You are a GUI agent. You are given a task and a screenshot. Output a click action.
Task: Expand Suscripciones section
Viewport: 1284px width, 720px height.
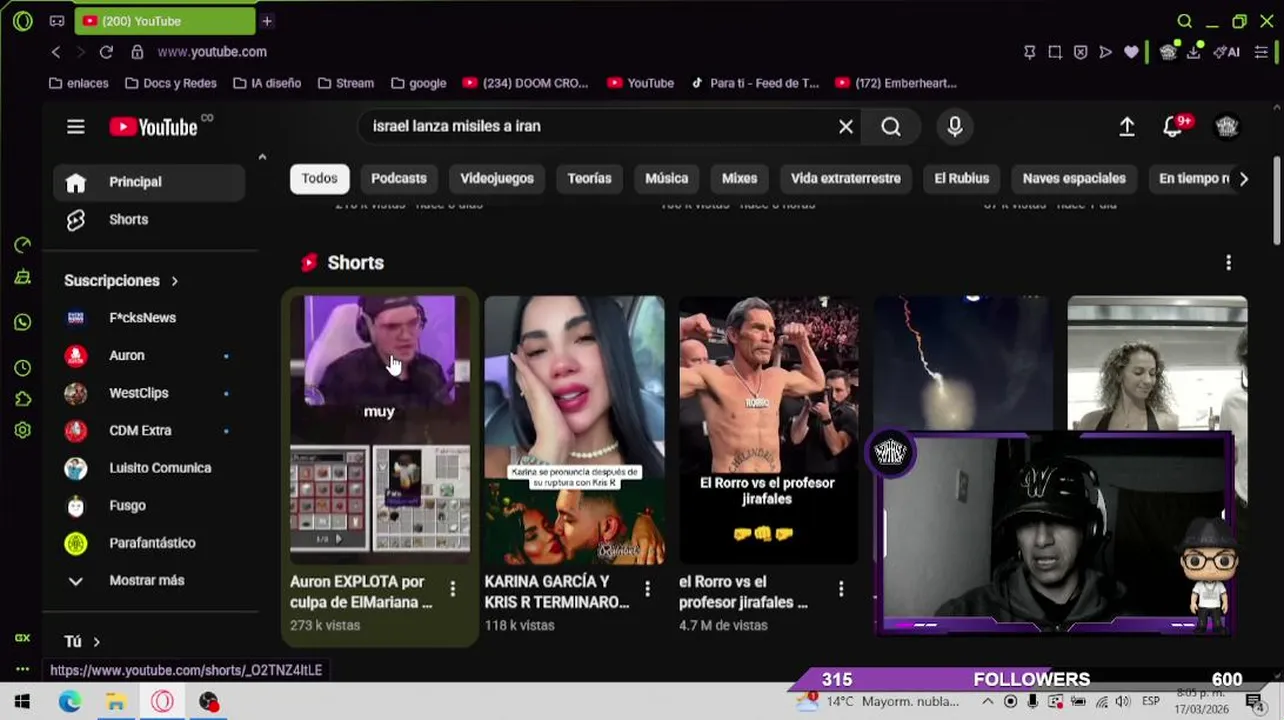(121, 281)
